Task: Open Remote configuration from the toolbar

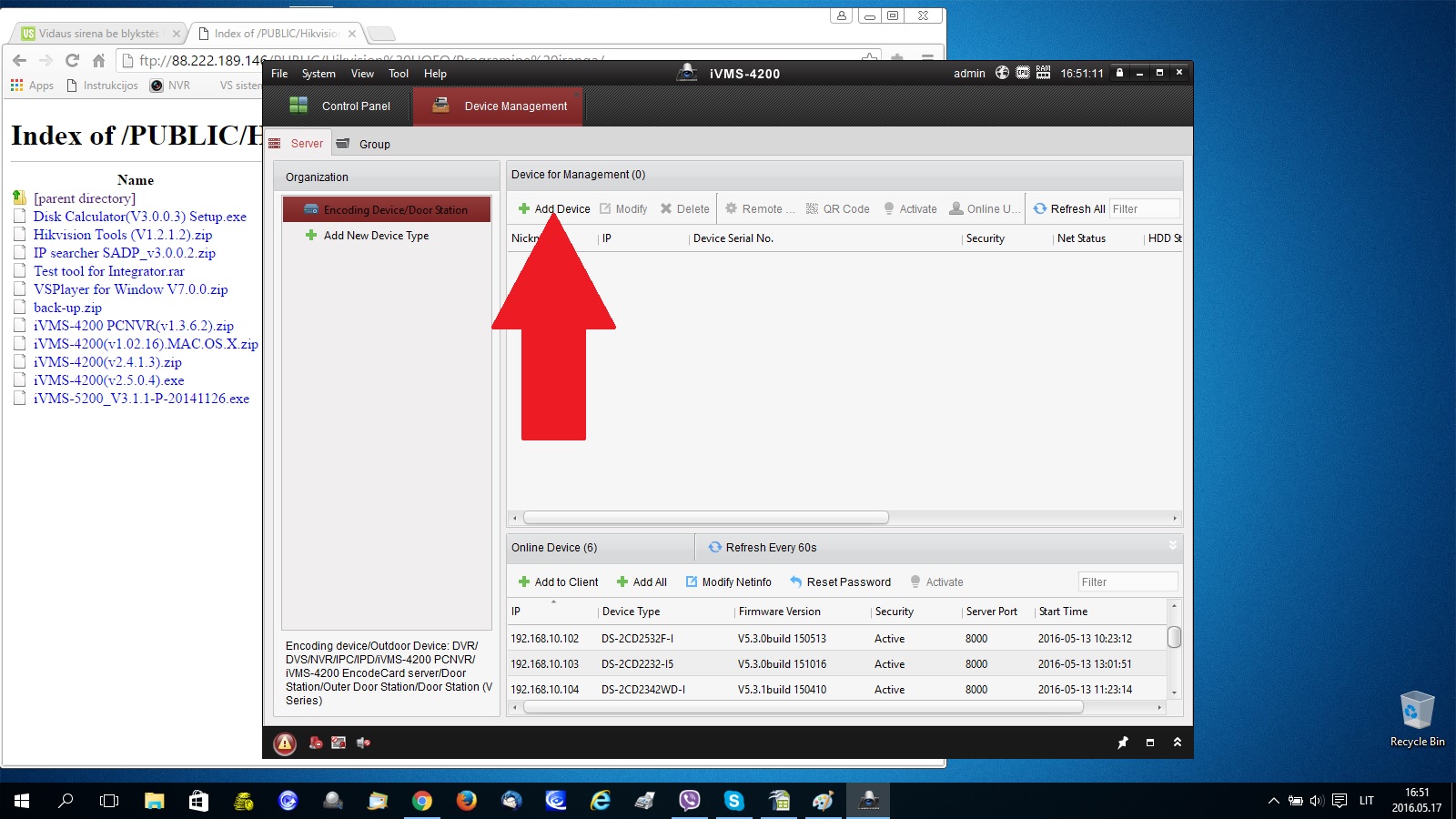Action: [760, 209]
